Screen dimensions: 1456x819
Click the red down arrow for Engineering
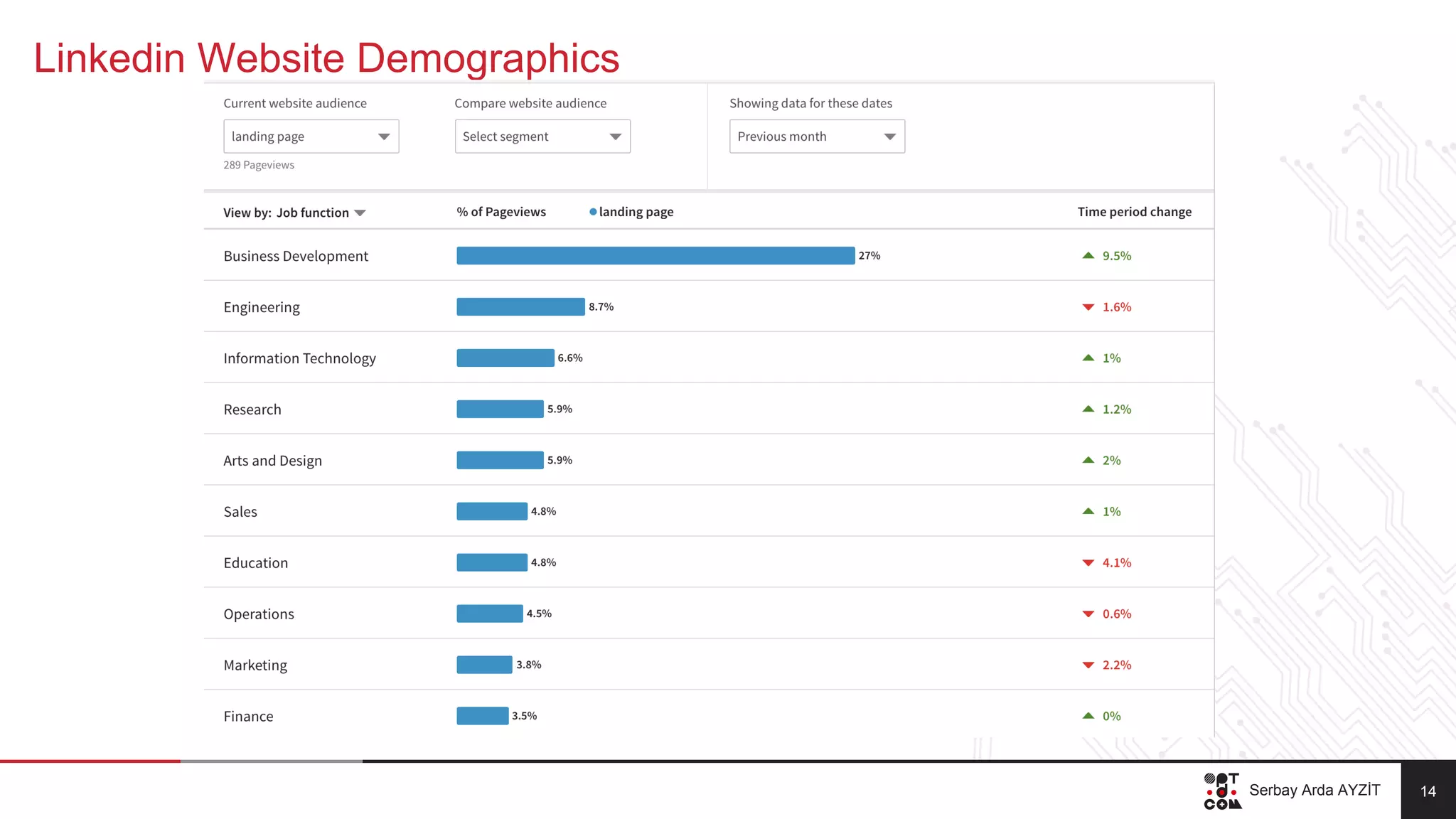1088,307
